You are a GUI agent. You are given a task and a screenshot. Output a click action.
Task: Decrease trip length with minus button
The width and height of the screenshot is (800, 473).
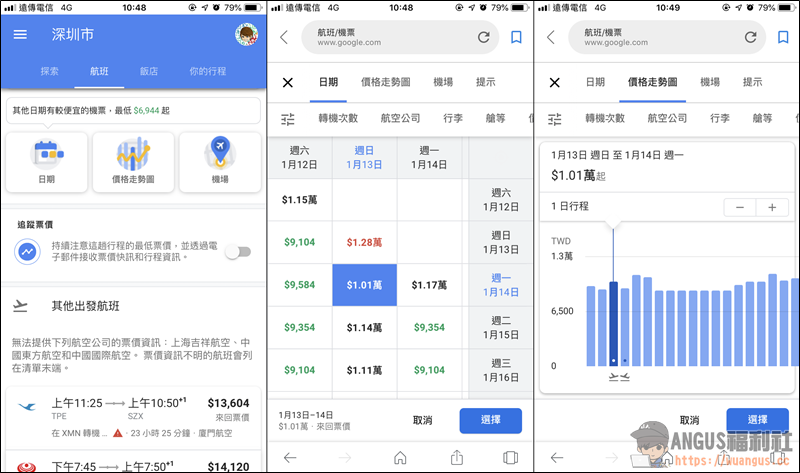coord(739,207)
